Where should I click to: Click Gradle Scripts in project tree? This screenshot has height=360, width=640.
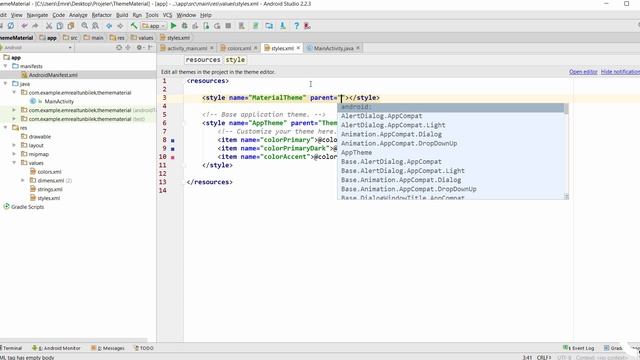pos(27,207)
